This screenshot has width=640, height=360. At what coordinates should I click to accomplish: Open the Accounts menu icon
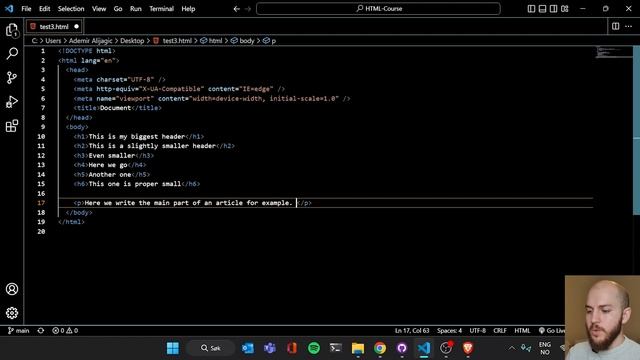(x=12, y=289)
